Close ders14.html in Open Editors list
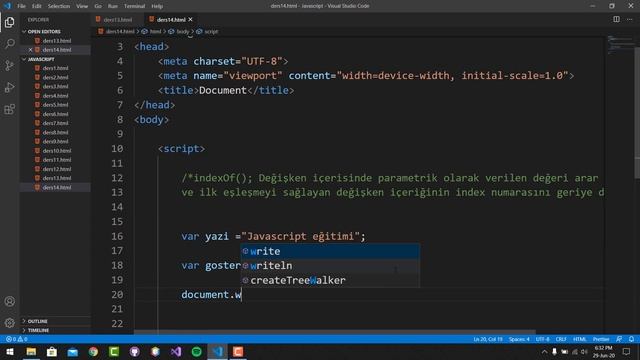640x360 pixels. point(30,50)
